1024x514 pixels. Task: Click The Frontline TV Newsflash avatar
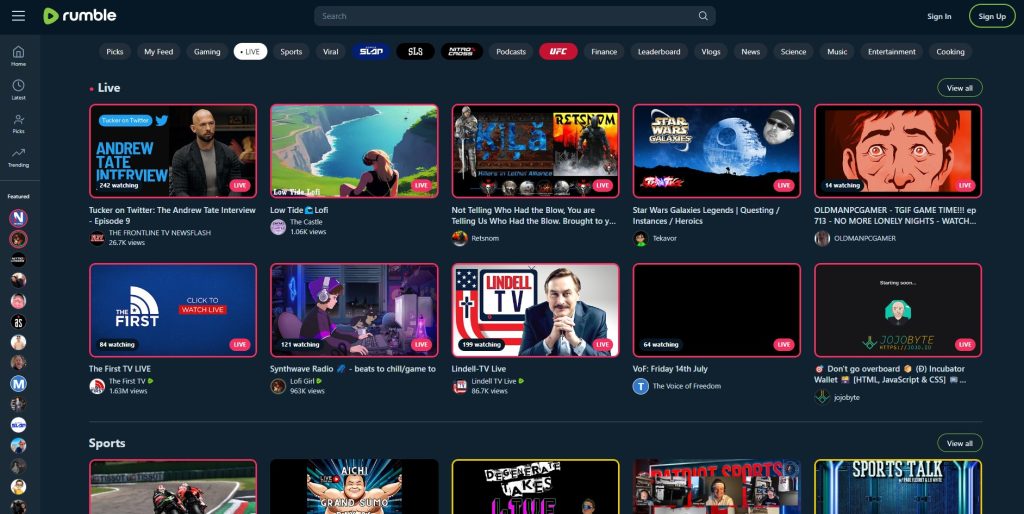(x=97, y=238)
